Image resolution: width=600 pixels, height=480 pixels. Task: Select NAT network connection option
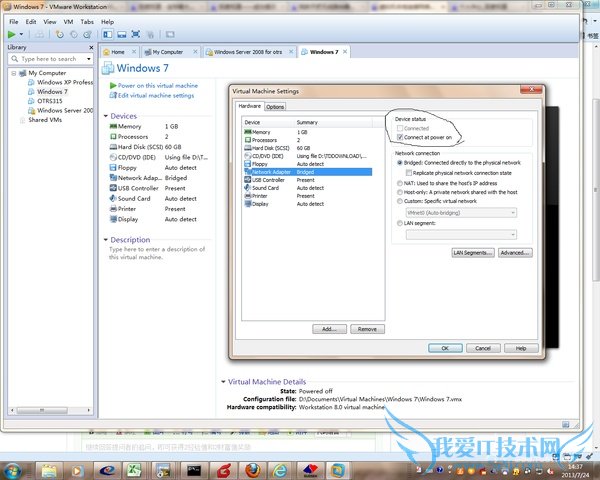(x=400, y=183)
